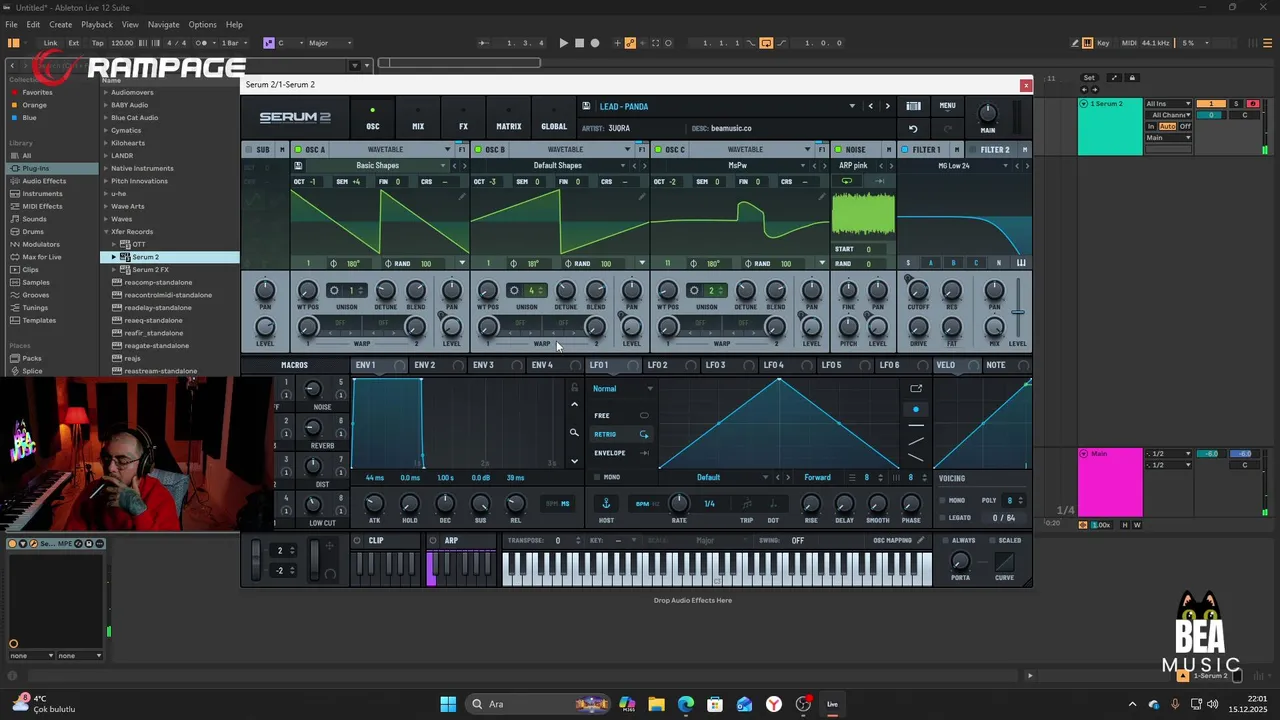Toggle envelope BPM/MS time switch
Image resolution: width=1280 pixels, height=720 pixels.
[558, 503]
